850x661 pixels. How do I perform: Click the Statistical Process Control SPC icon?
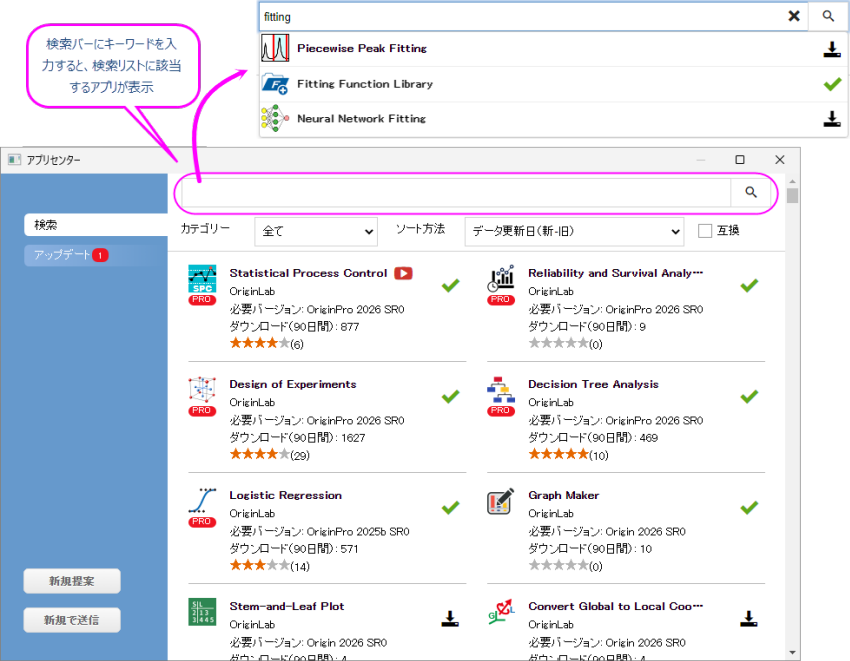coord(202,279)
